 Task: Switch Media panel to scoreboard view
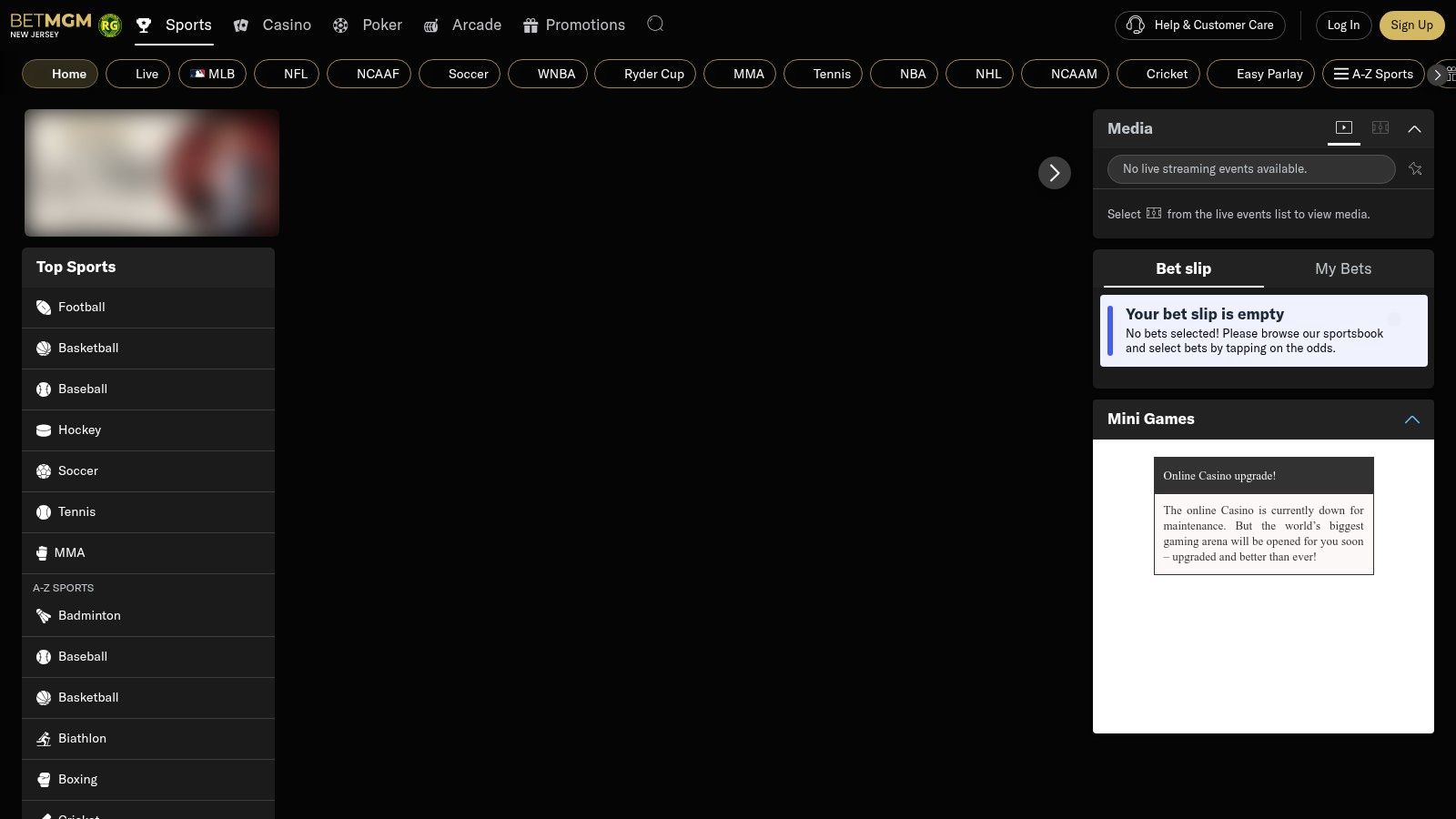[1380, 128]
